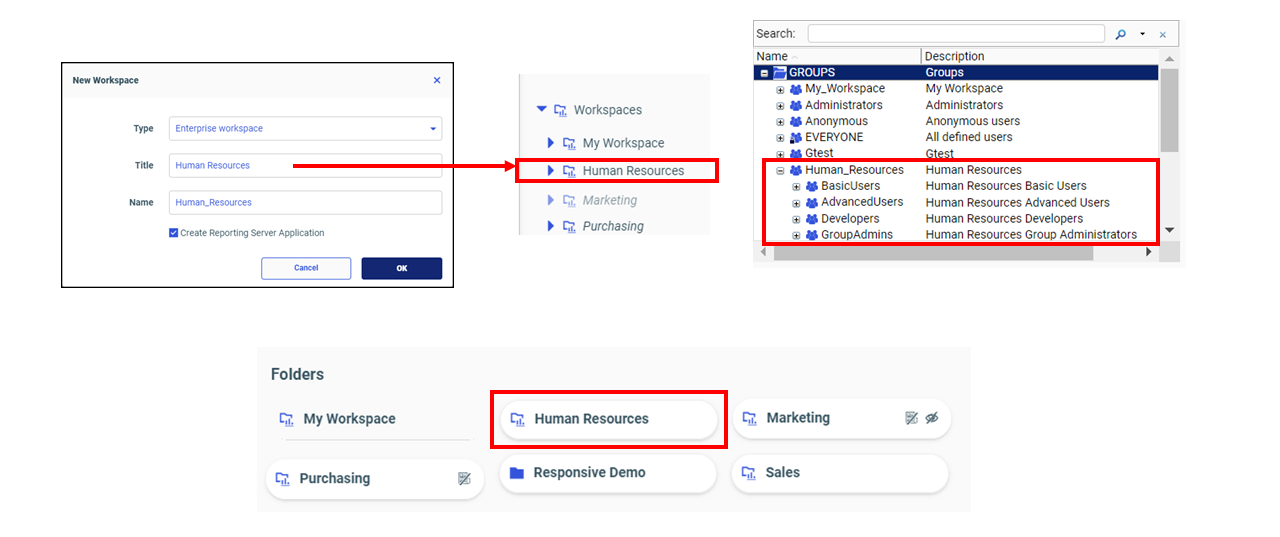Image resolution: width=1280 pixels, height=537 pixels.
Task: Click the Cancel button
Action: pyautogui.click(x=306, y=268)
